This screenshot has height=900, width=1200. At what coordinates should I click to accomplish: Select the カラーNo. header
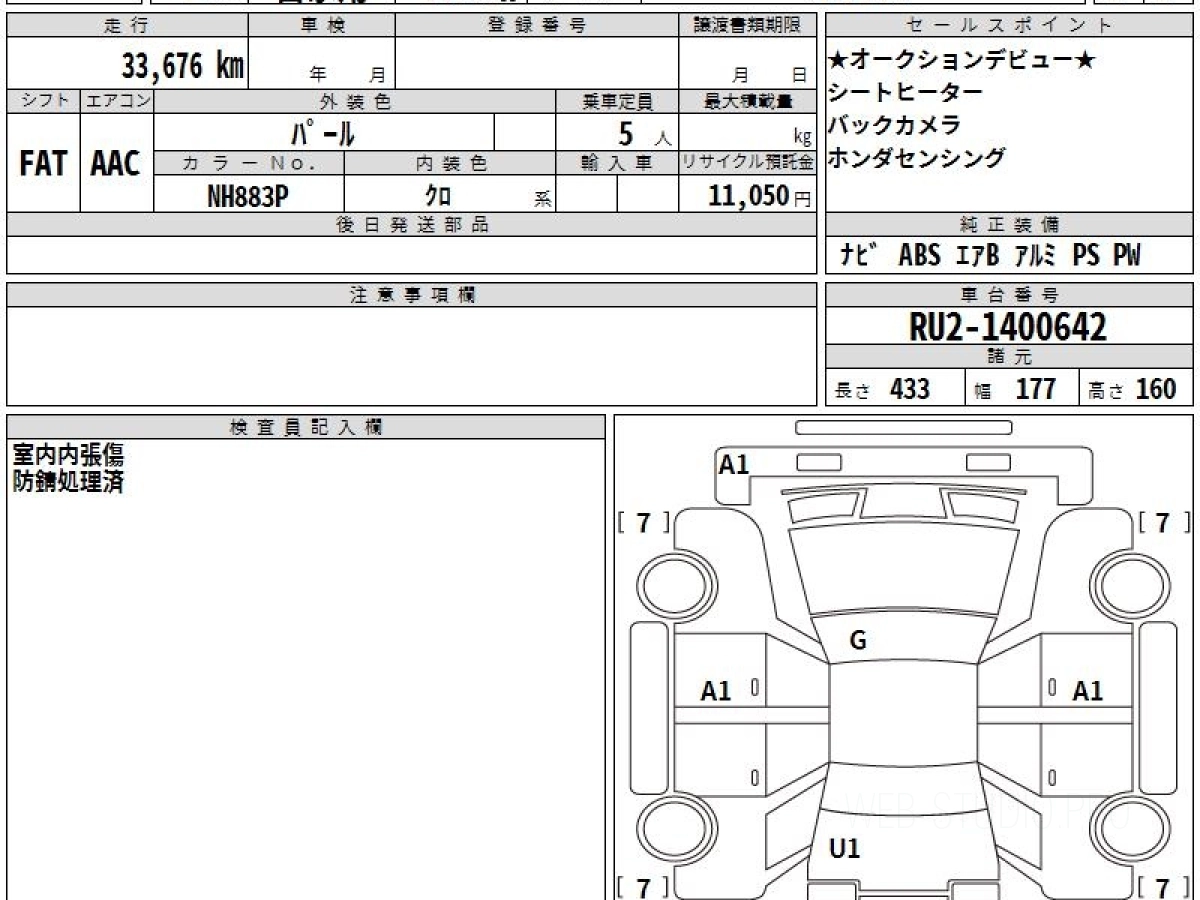[249, 163]
